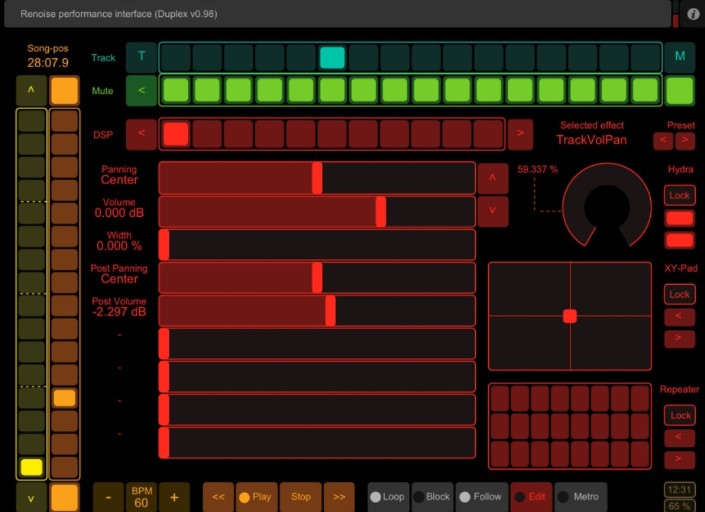
Task: Click the Width slider handle
Action: coord(164,244)
